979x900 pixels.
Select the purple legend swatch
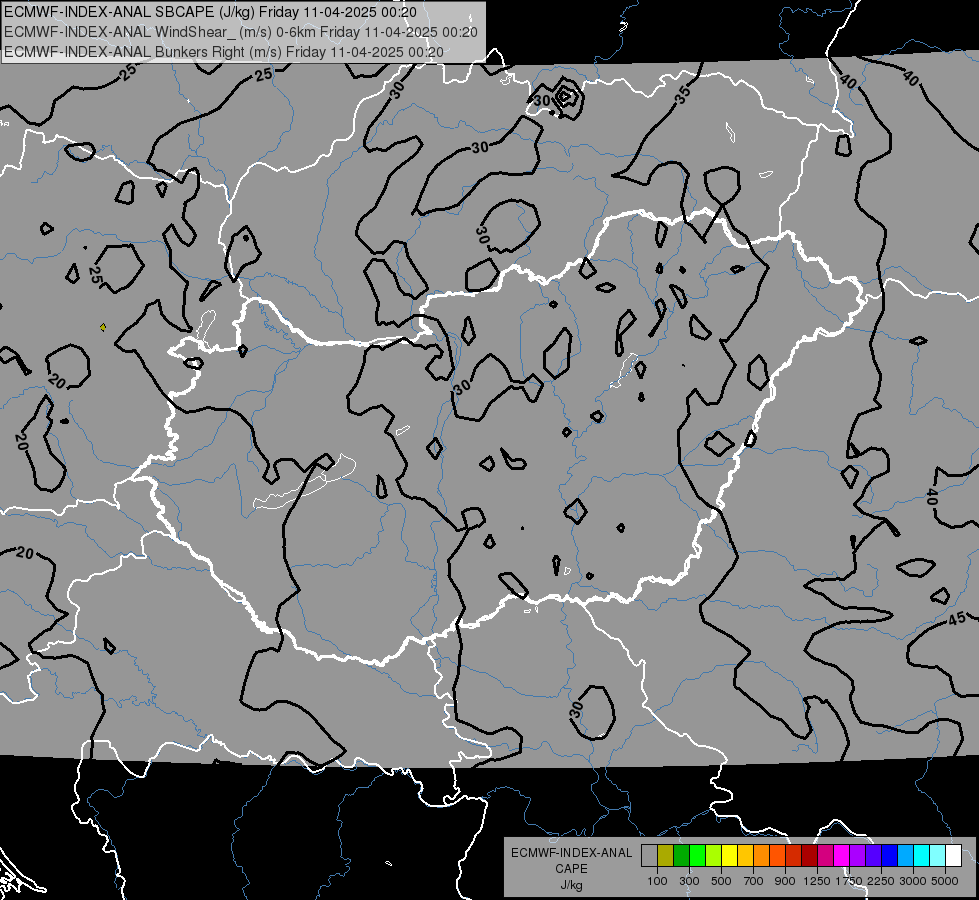pos(857,855)
